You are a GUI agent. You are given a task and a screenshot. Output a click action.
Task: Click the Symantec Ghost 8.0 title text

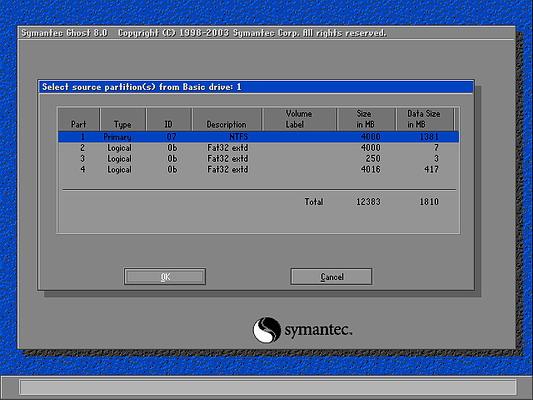click(x=65, y=33)
